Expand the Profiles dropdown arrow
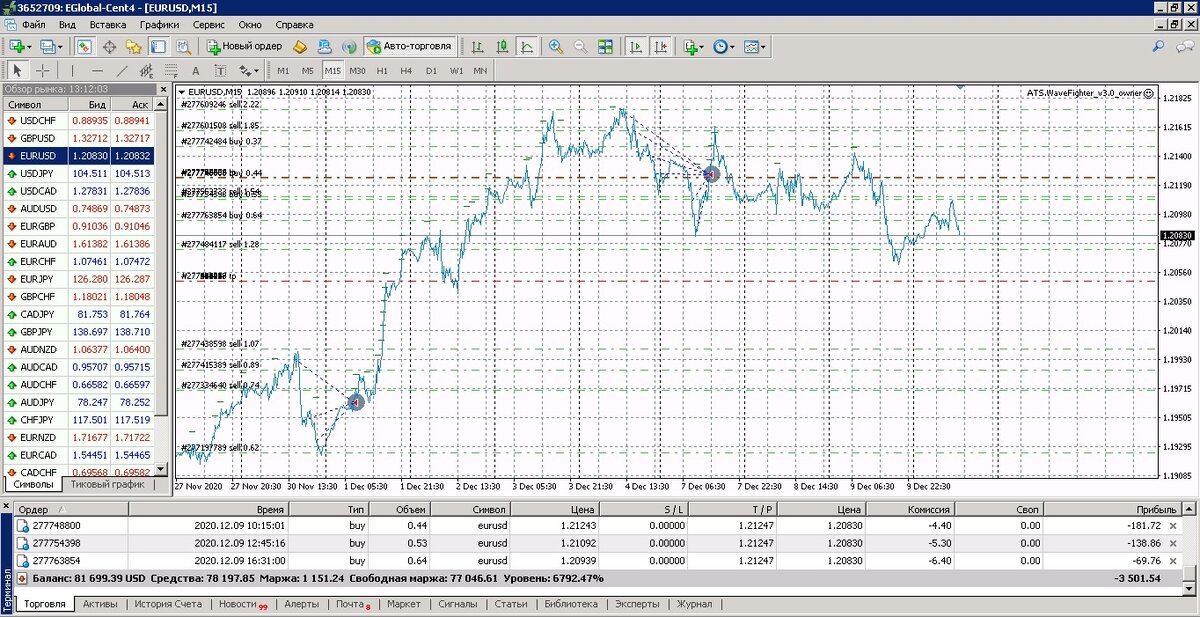Image resolution: width=1200 pixels, height=617 pixels. [60, 47]
